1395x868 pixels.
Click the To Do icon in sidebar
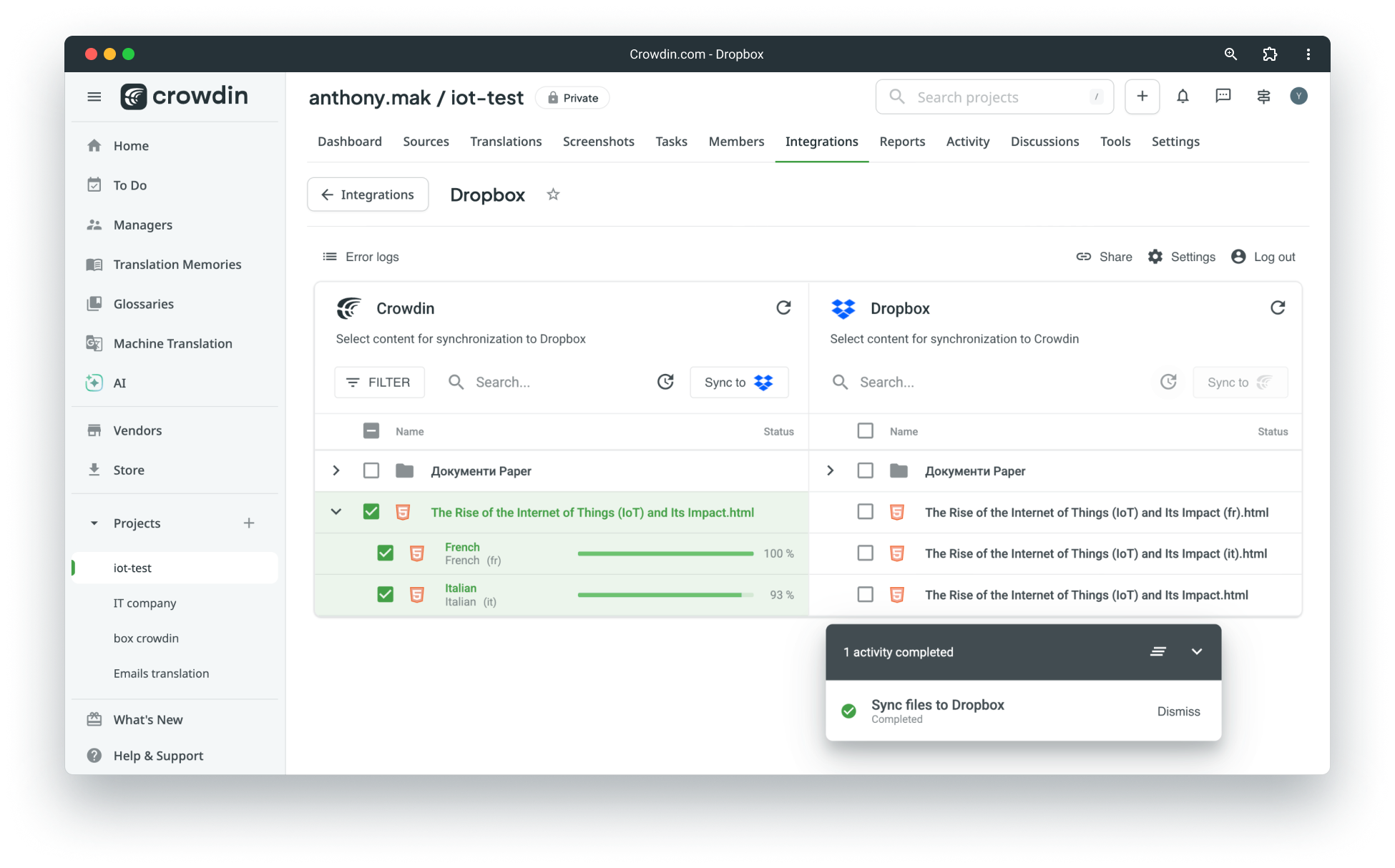[x=94, y=185]
